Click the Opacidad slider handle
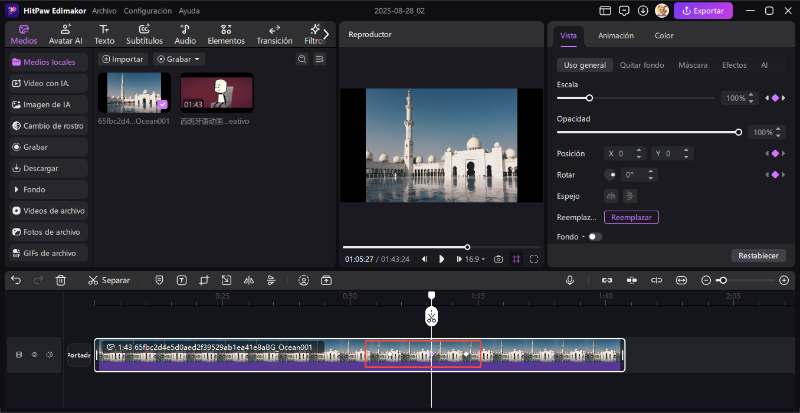Screen dimensions: 800x413 738,132
